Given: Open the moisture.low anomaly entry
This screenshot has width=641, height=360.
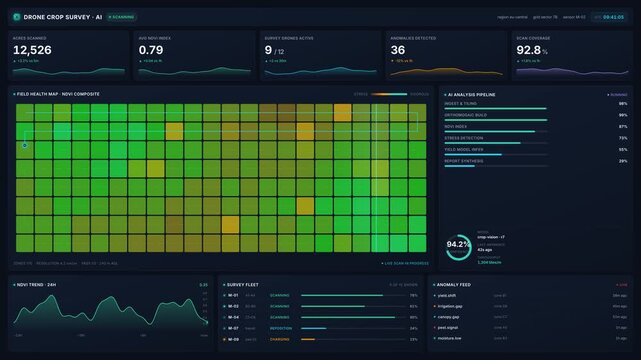Looking at the screenshot, I should pyautogui.click(x=530, y=338).
